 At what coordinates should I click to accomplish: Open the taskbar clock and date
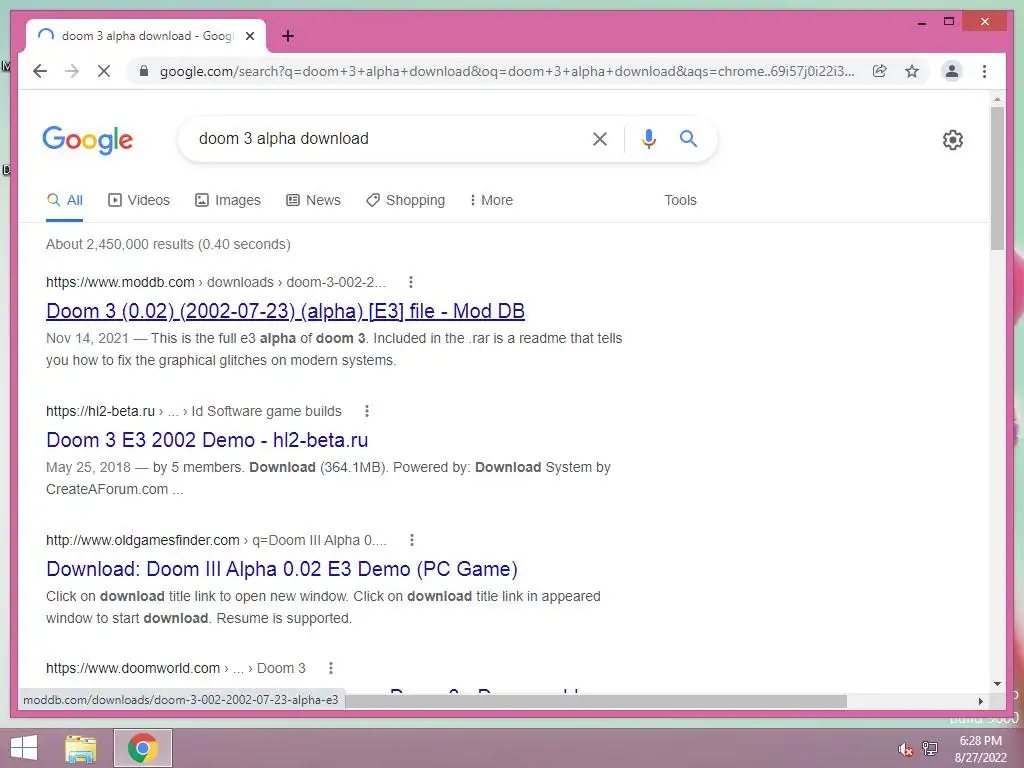coord(980,749)
